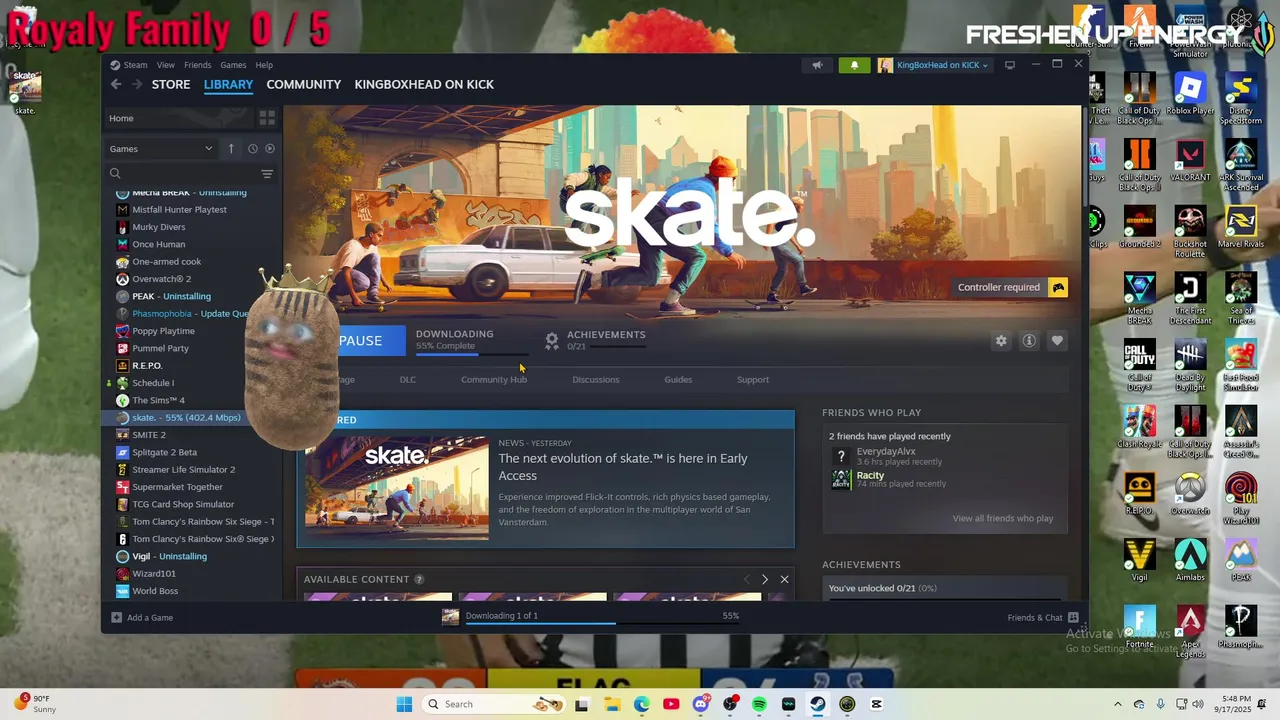Filter ready-to-play games with play icon
This screenshot has width=1280, height=720.
tap(269, 148)
